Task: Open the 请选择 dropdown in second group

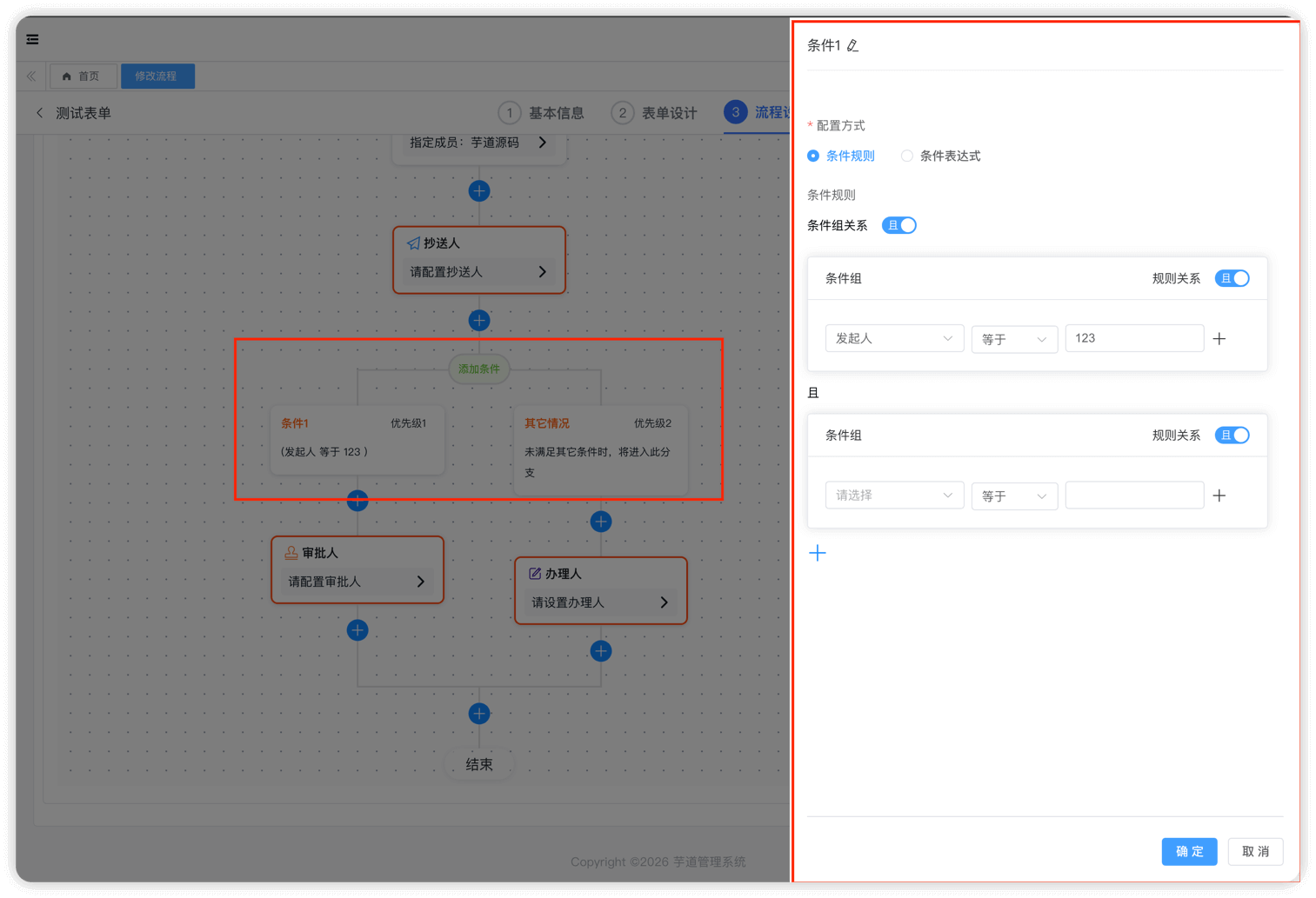Action: click(x=894, y=496)
